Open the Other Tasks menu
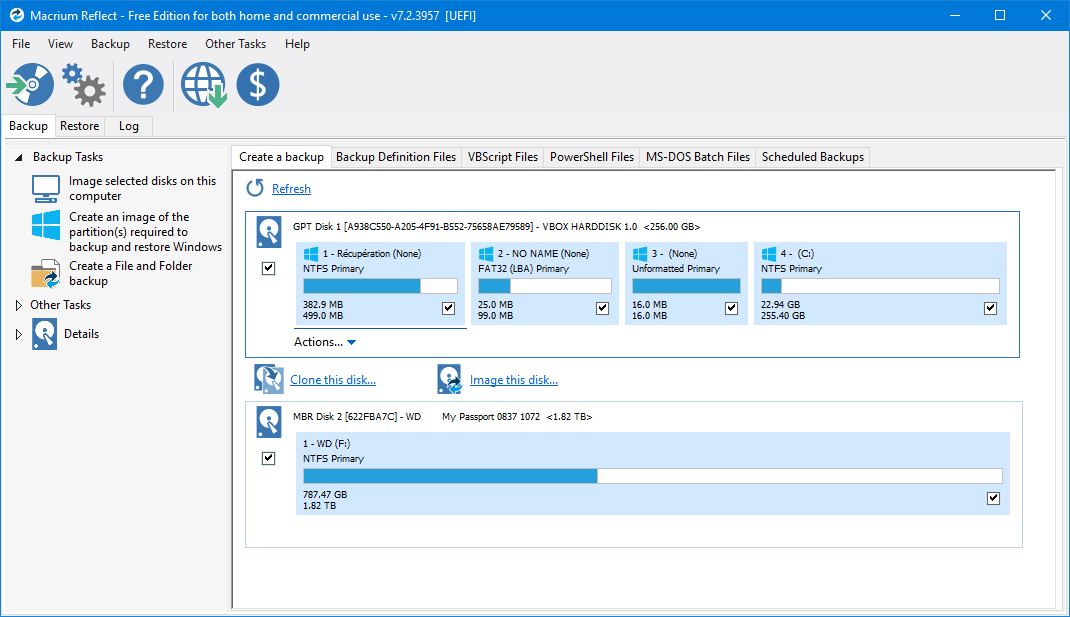 point(235,44)
